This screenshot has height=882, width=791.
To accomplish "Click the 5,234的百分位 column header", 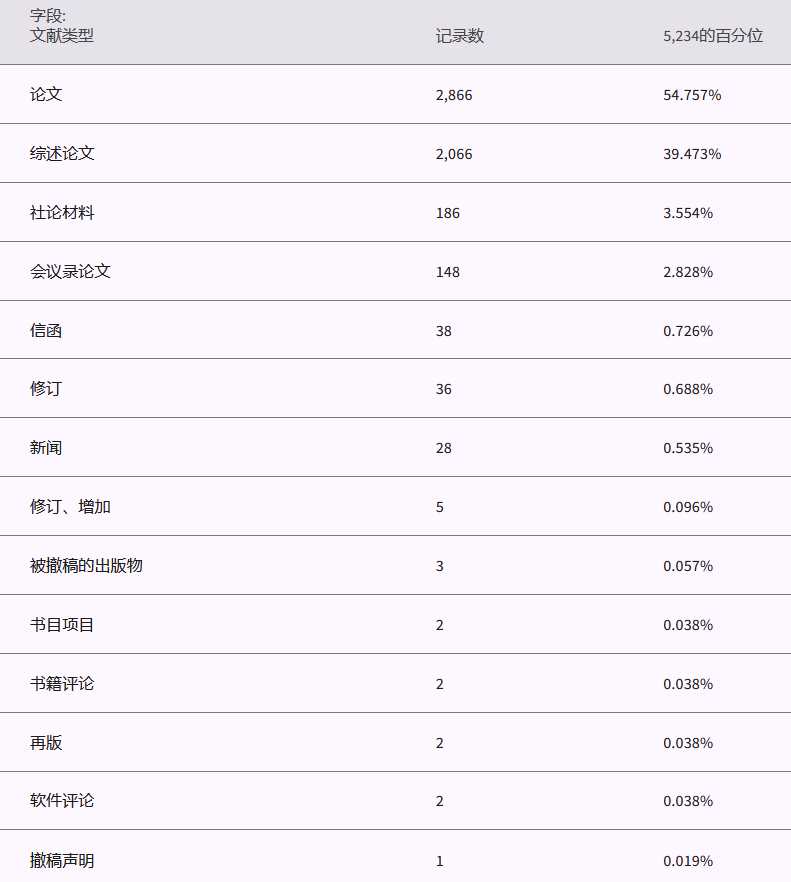I will (713, 36).
